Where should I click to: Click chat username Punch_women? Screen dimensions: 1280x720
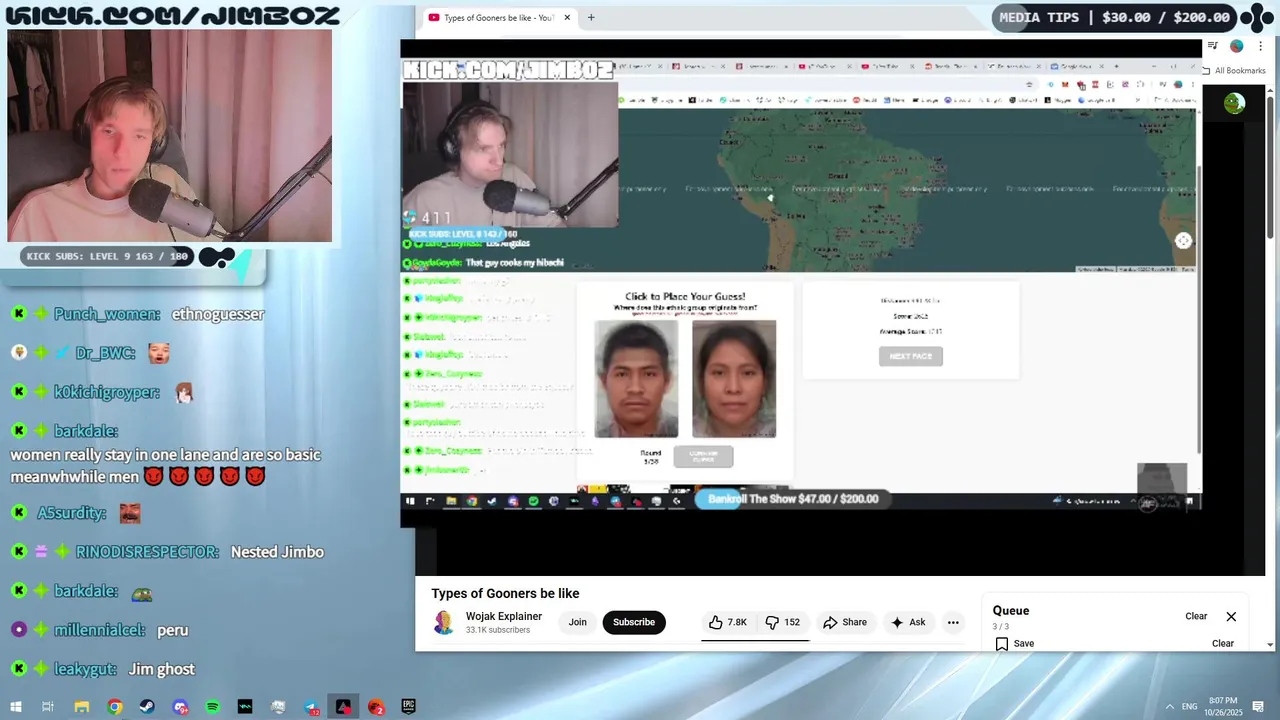coord(107,314)
